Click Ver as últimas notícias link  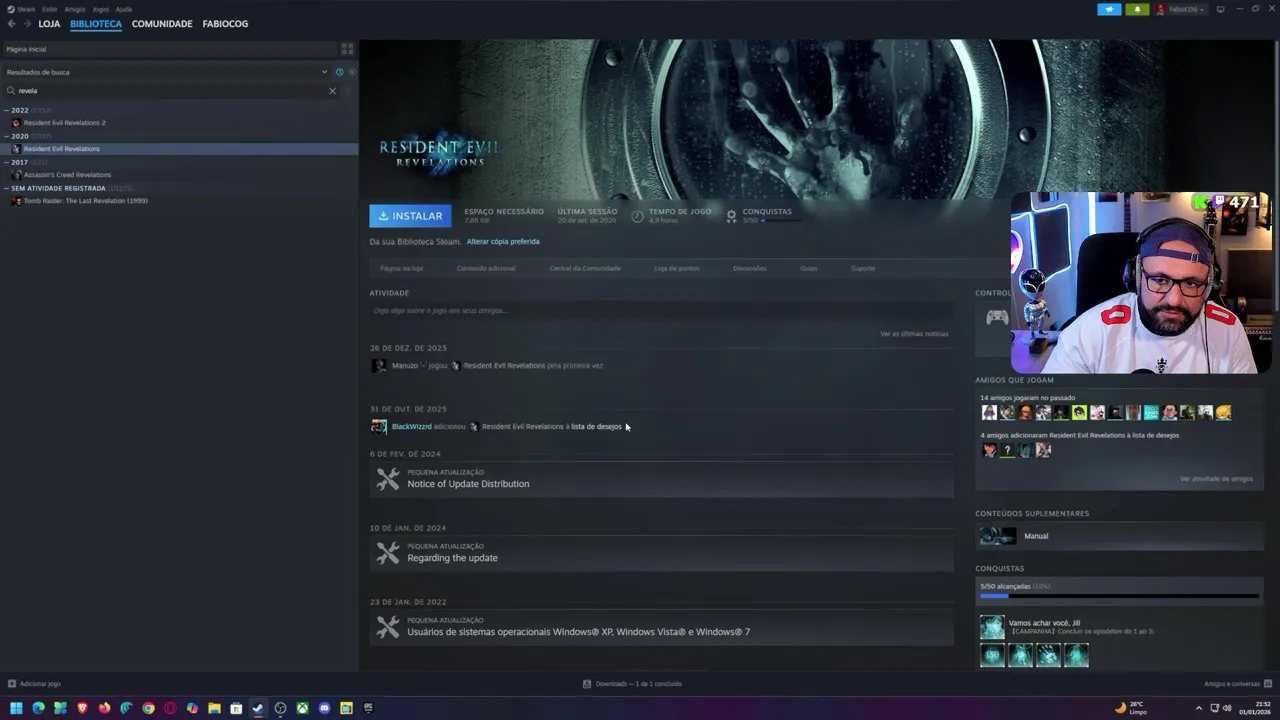(914, 334)
